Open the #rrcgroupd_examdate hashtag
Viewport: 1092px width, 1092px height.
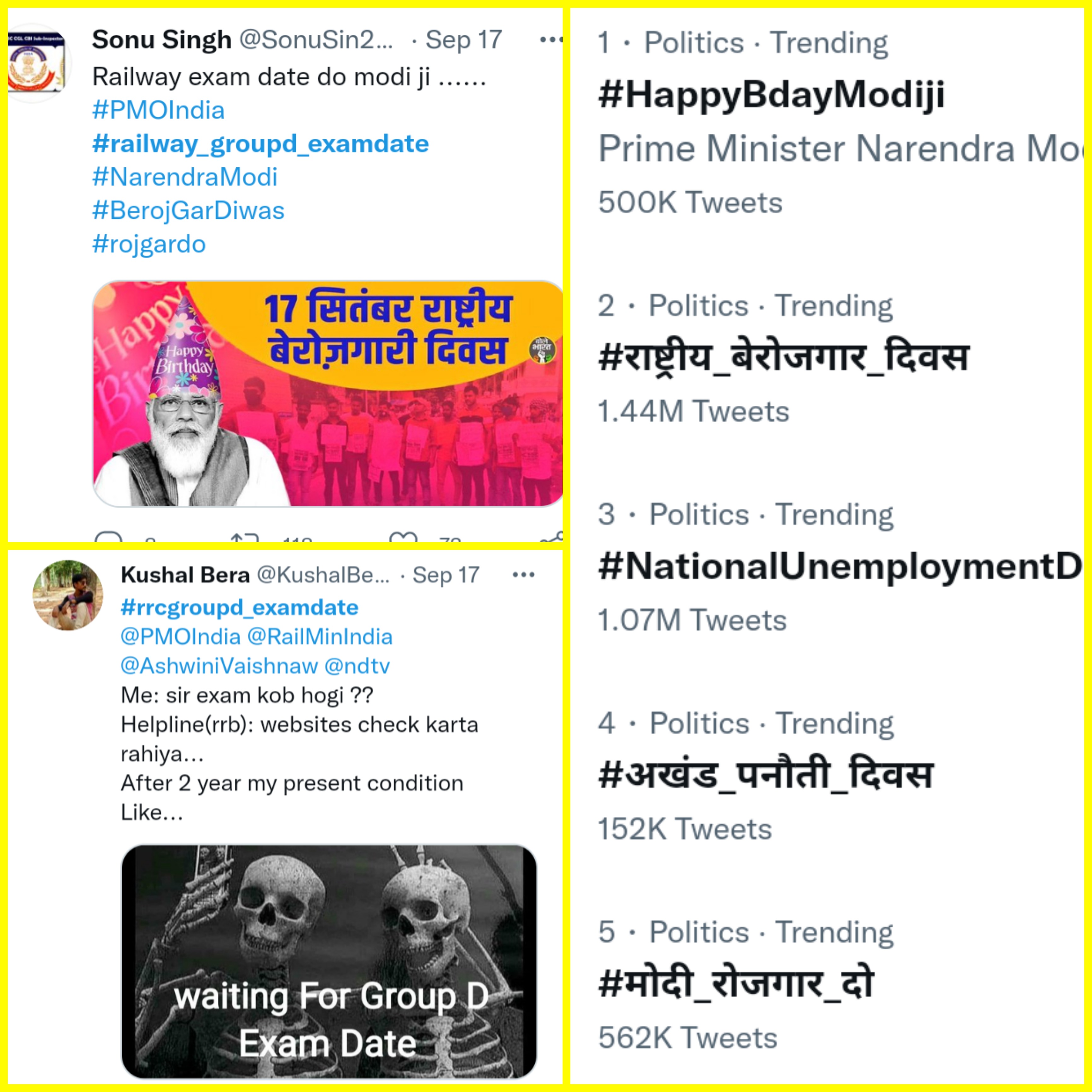pos(240,607)
